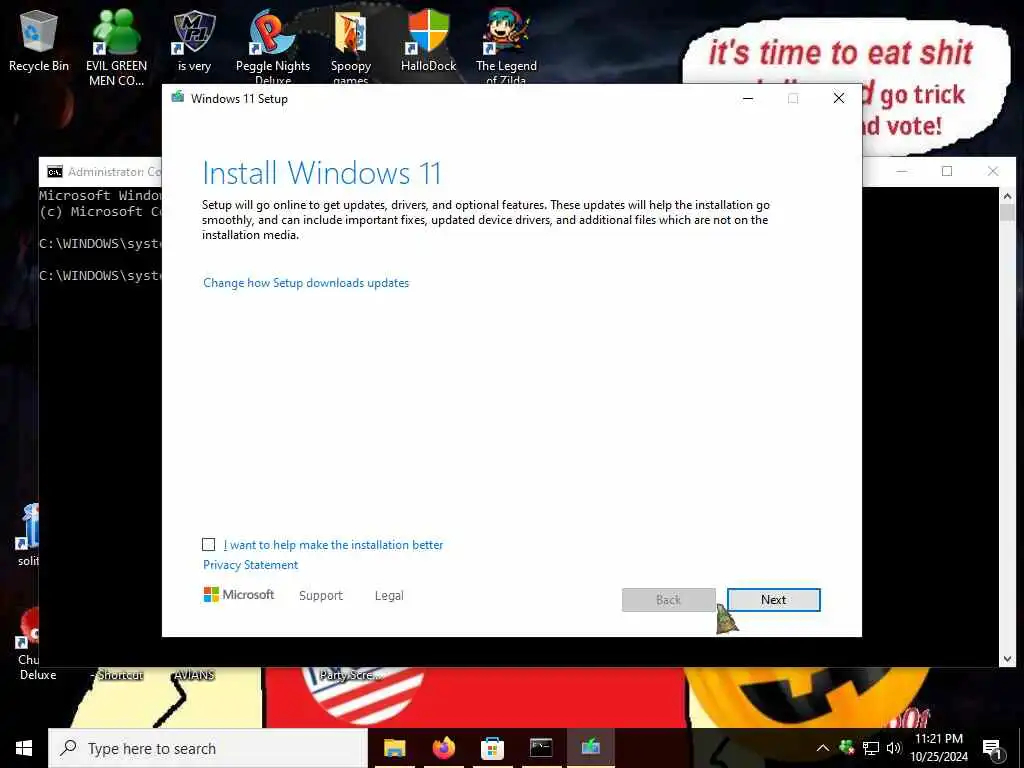Switch to Command Prompt taskbar icon
The width and height of the screenshot is (1024, 768).
point(541,748)
